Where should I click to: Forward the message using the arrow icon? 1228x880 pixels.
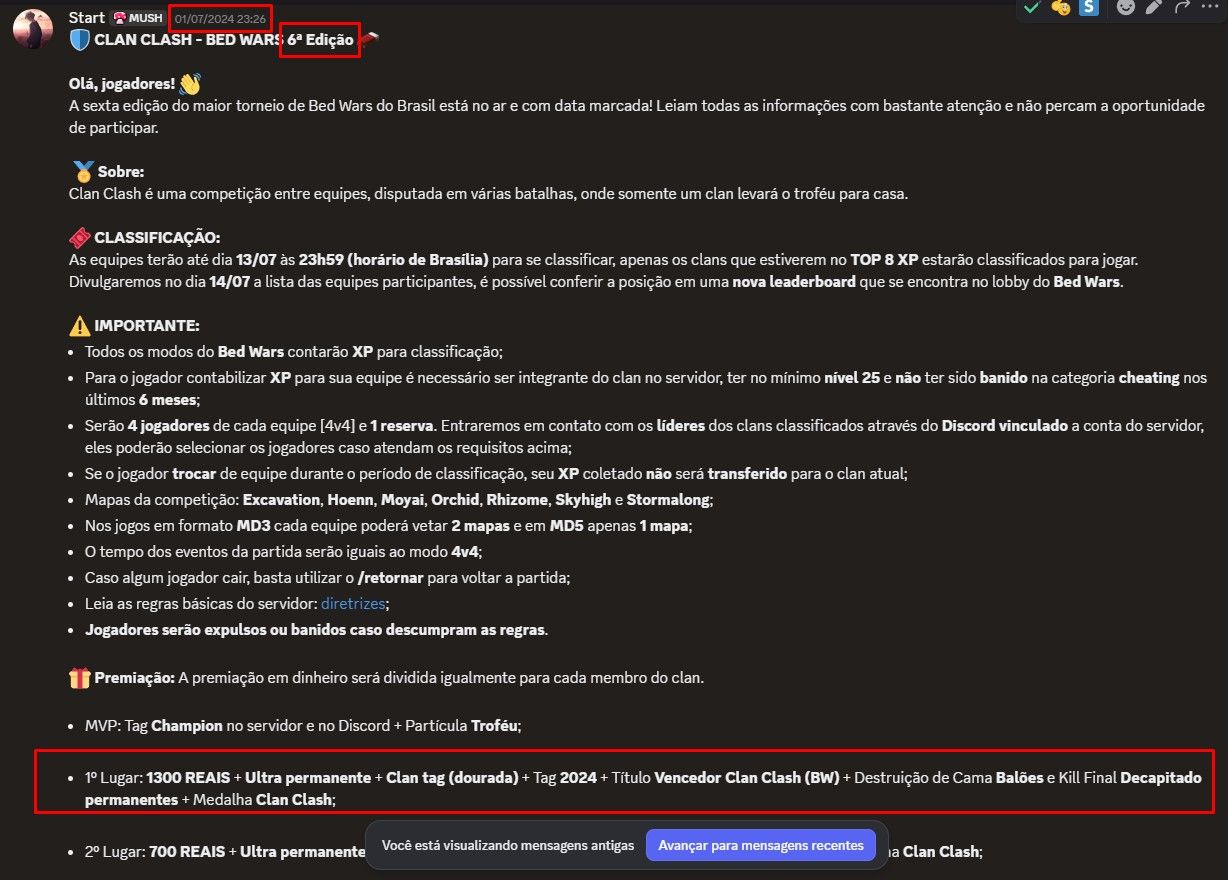click(x=1181, y=7)
